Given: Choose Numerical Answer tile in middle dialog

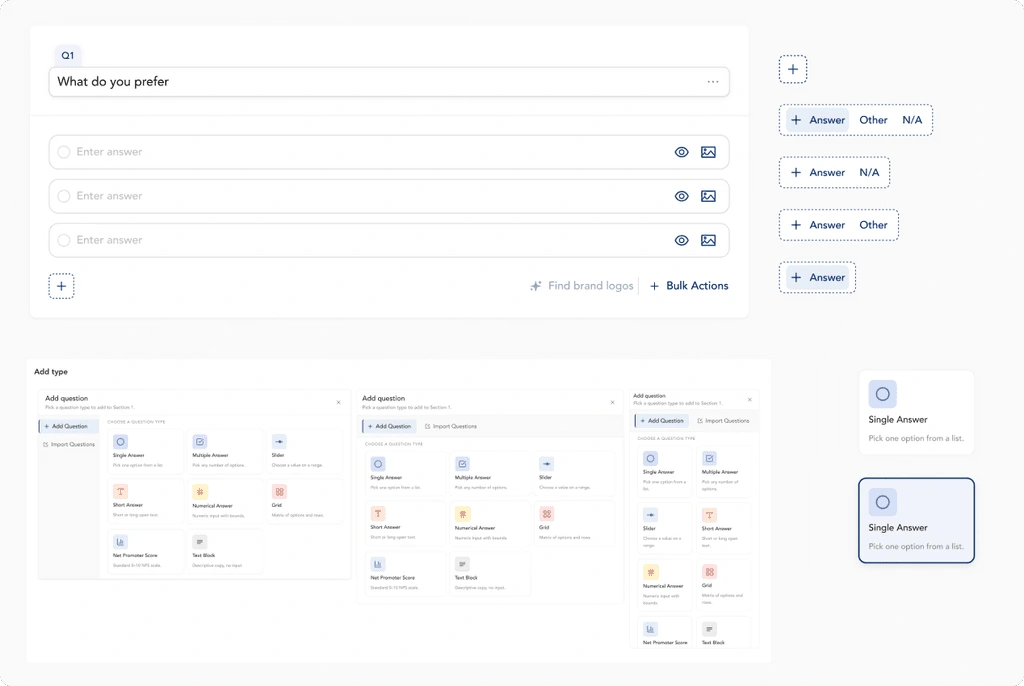Looking at the screenshot, I should click(490, 523).
